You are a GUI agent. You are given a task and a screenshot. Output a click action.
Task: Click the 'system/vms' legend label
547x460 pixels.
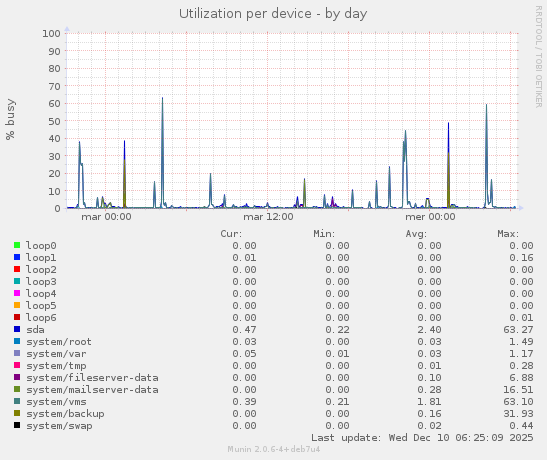[56, 402]
